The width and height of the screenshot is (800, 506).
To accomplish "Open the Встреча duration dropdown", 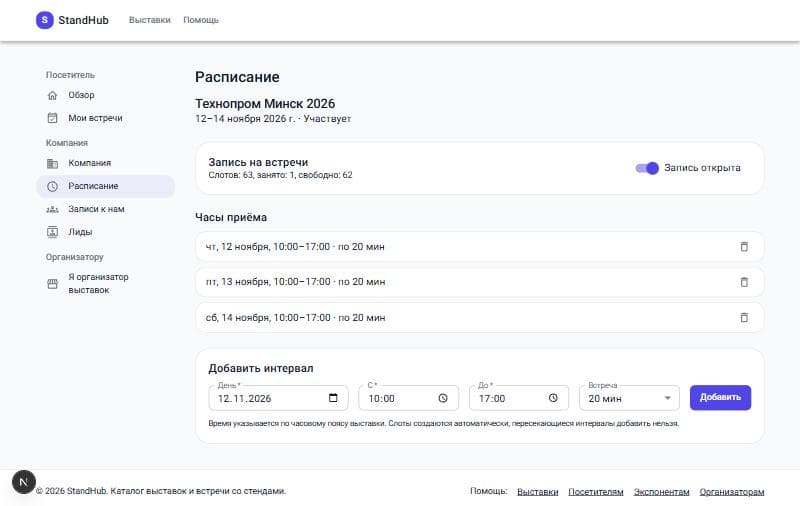I will 630,398.
